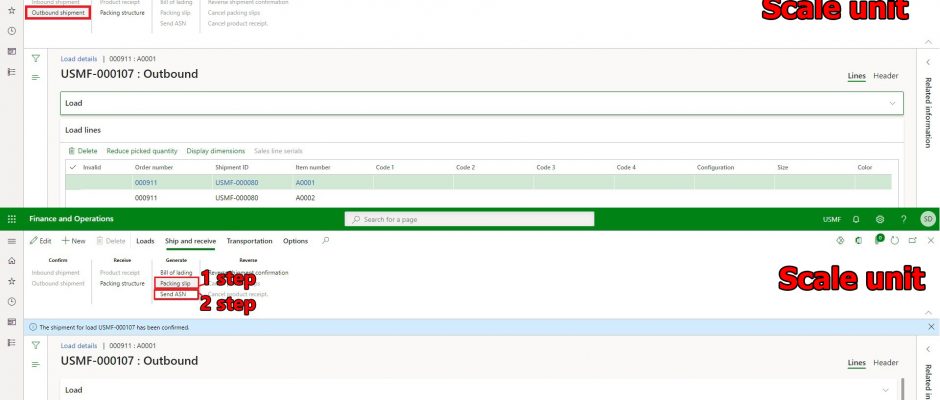Dismiss the shipment confirmed info message

coord(931,327)
